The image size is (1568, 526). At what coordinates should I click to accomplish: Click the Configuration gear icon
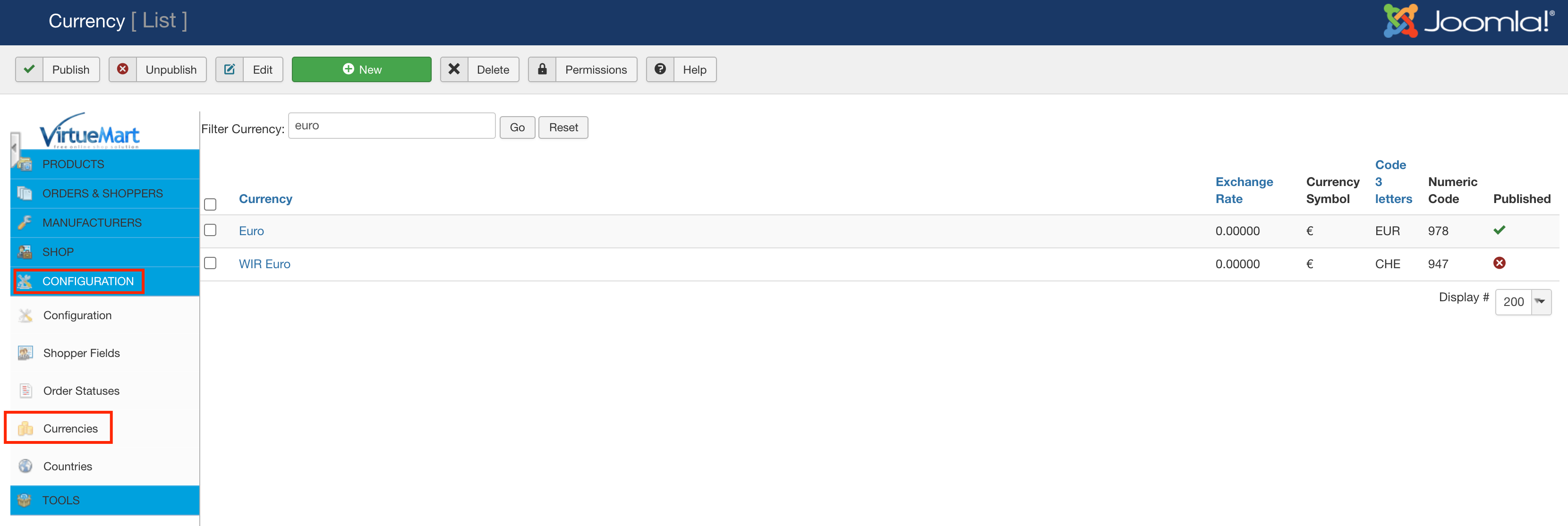[25, 315]
